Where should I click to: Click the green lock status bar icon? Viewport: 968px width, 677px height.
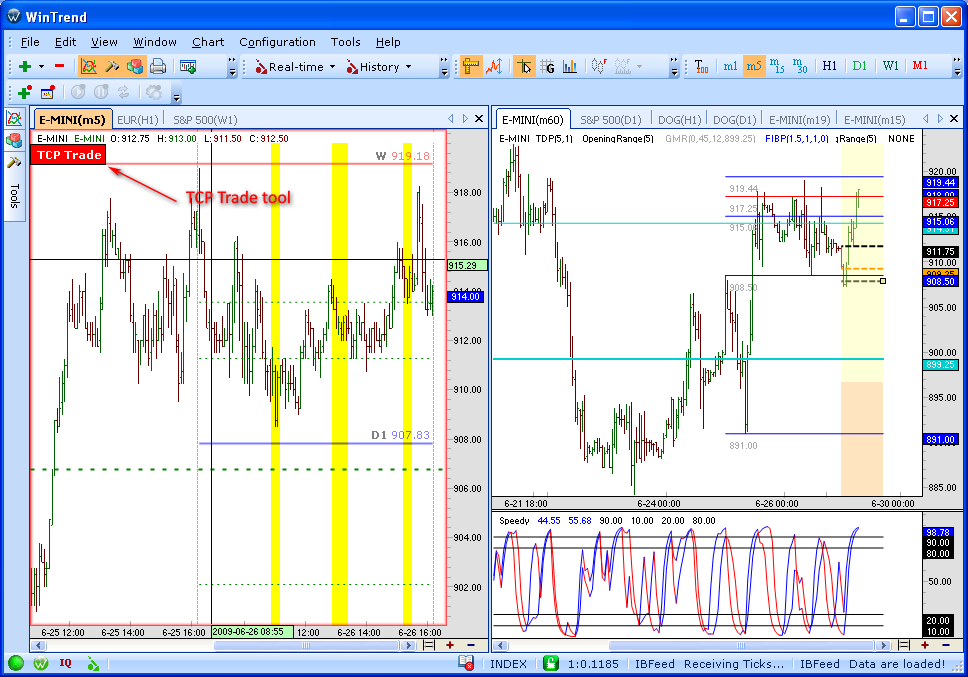[x=550, y=663]
